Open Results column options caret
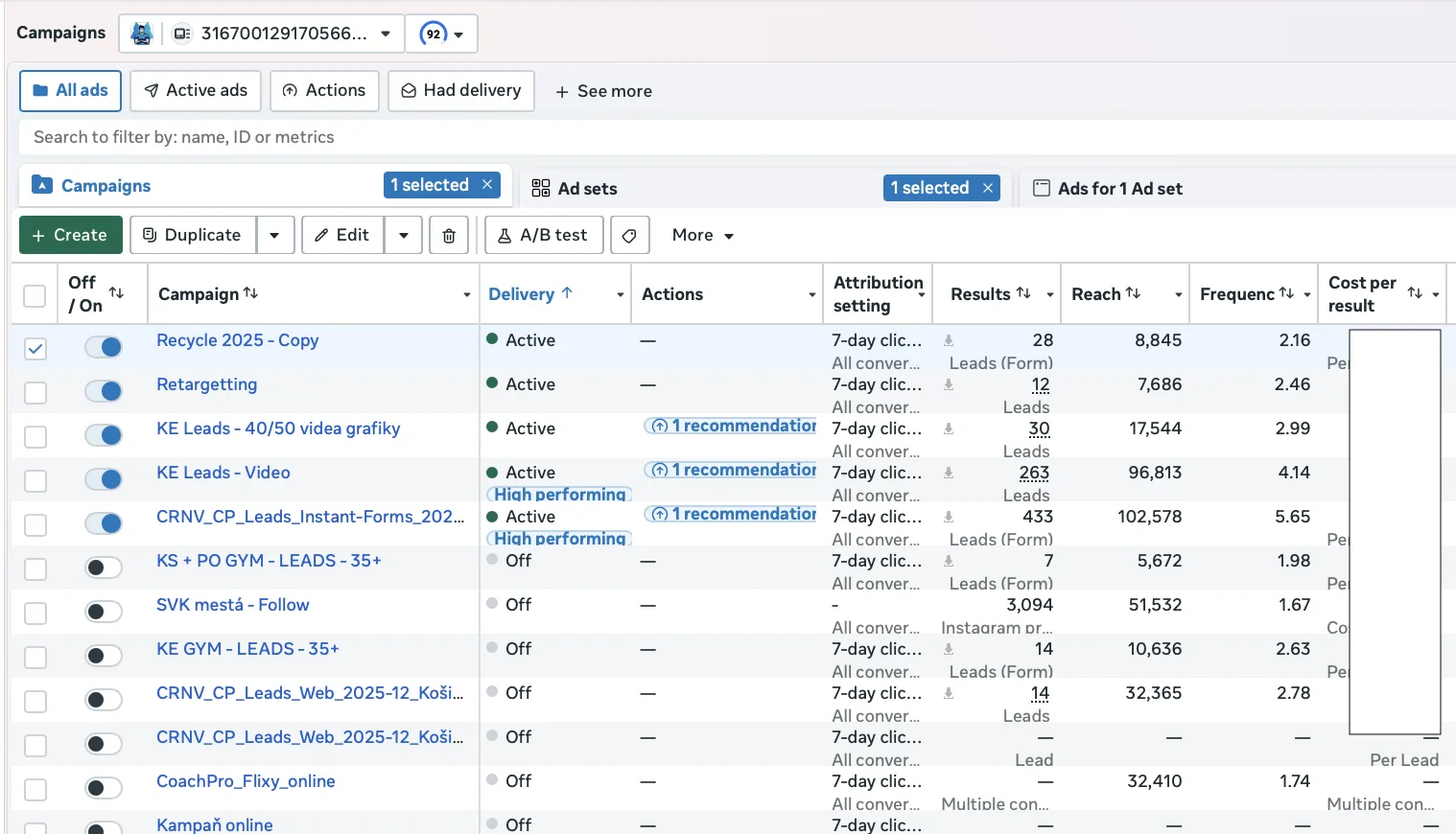 1050,295
